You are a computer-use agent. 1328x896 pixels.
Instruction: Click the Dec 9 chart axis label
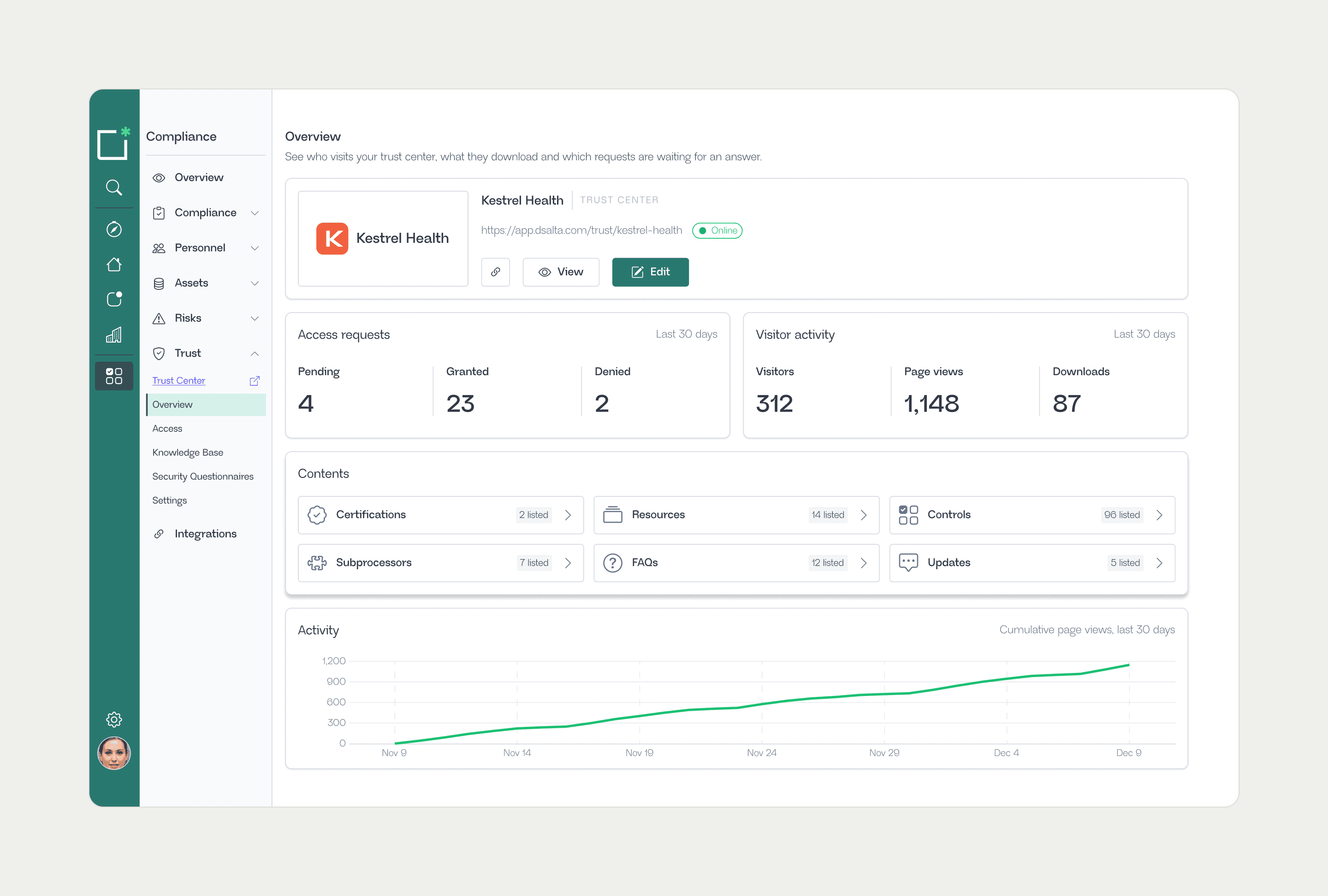pos(1129,753)
